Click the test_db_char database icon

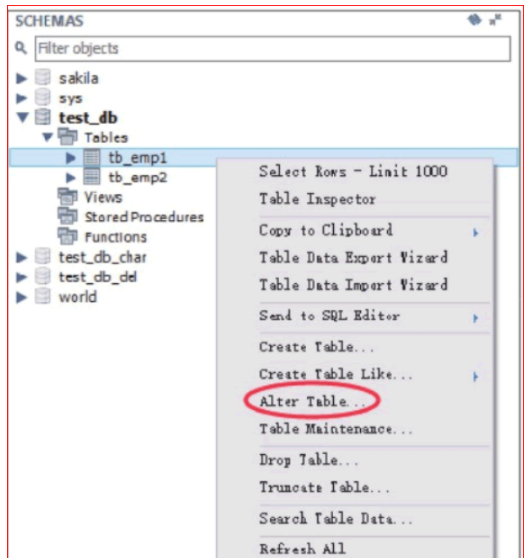(x=43, y=257)
